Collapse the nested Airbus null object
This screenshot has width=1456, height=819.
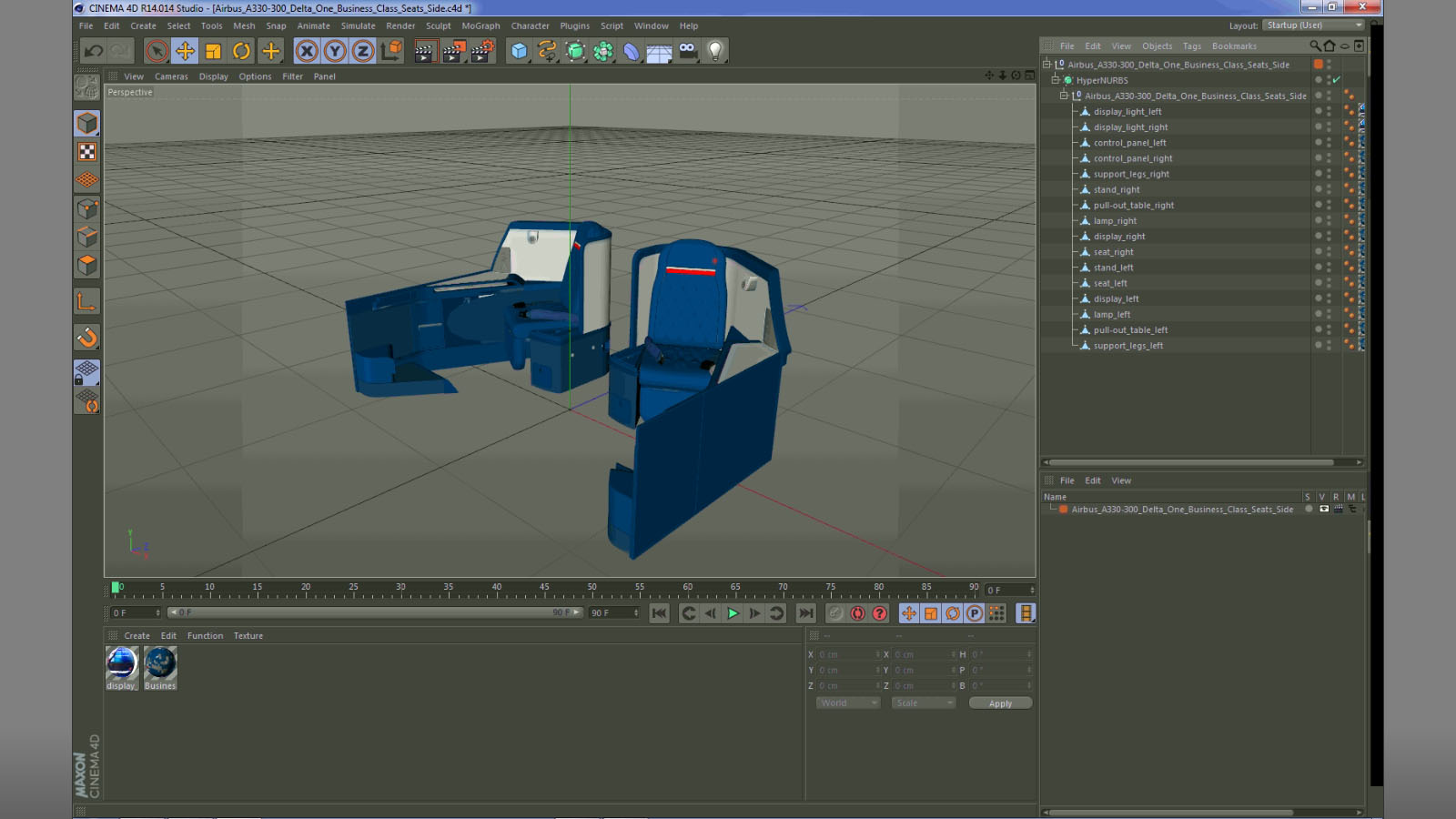(1063, 96)
